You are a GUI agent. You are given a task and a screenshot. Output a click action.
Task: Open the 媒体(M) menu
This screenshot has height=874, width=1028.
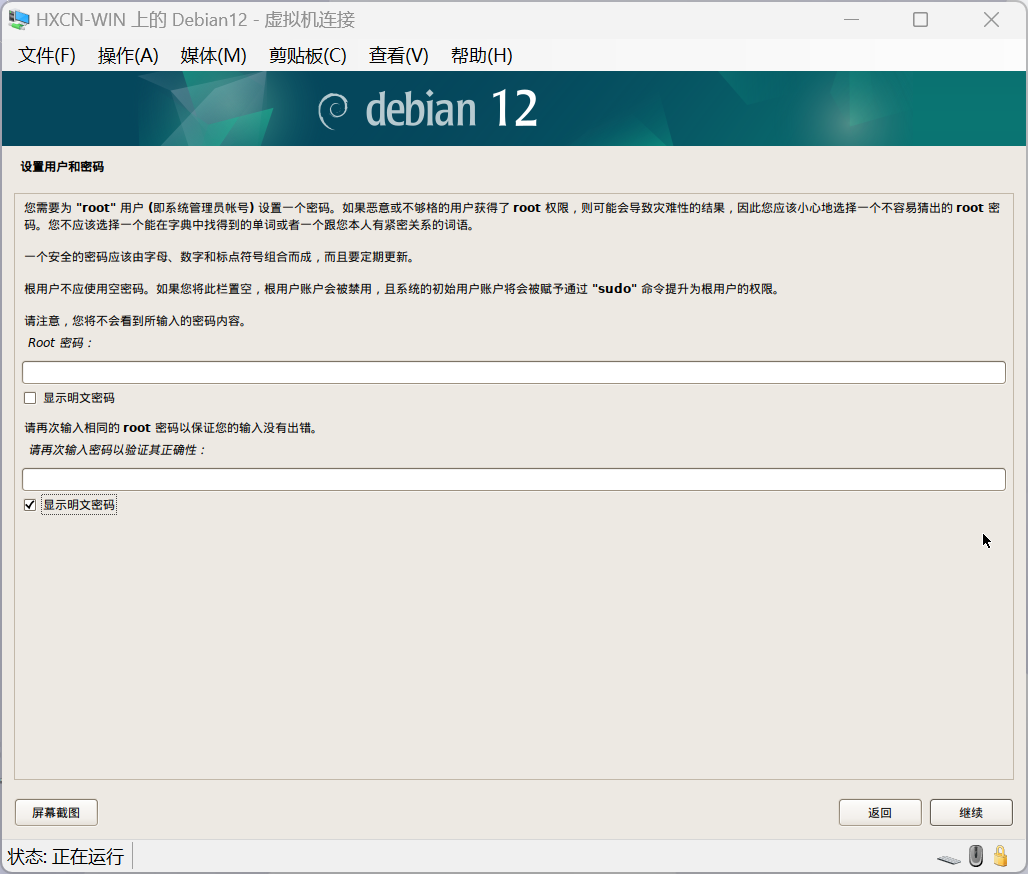click(x=213, y=56)
